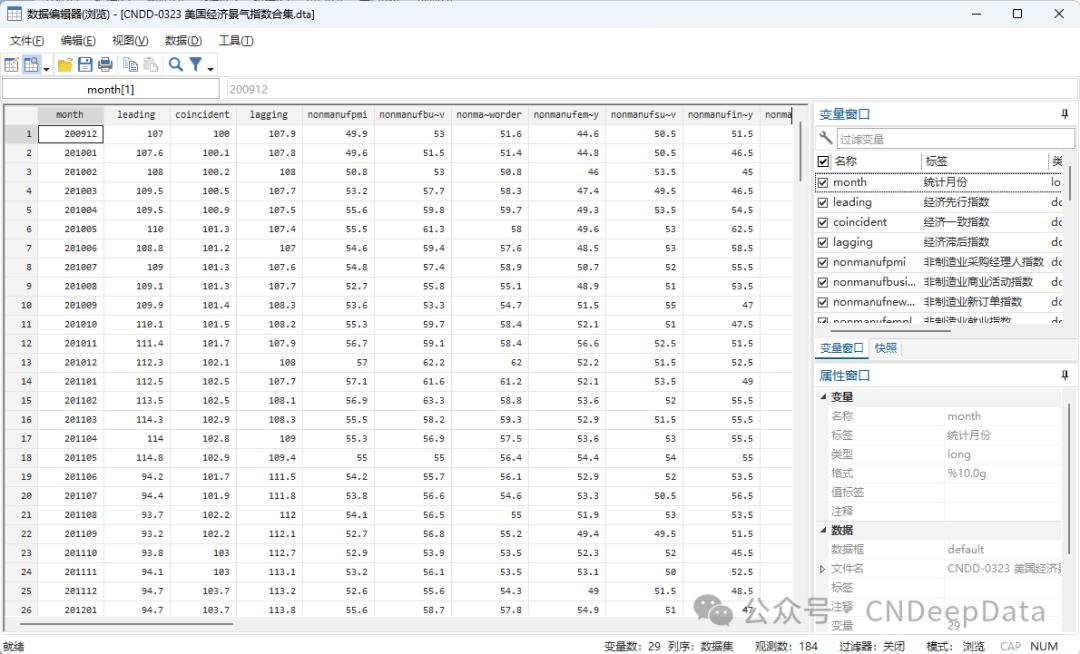The height and width of the screenshot is (654, 1080).
Task: Click the open file folder icon
Action: 65,65
